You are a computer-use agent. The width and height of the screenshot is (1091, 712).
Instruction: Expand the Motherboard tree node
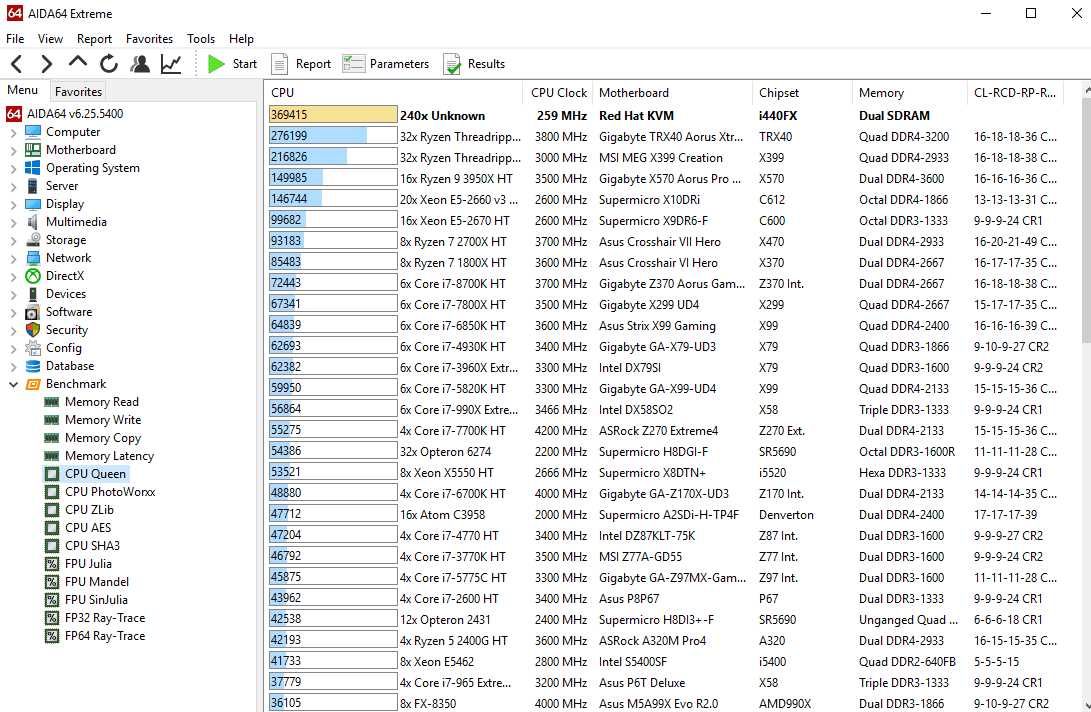[x=13, y=150]
